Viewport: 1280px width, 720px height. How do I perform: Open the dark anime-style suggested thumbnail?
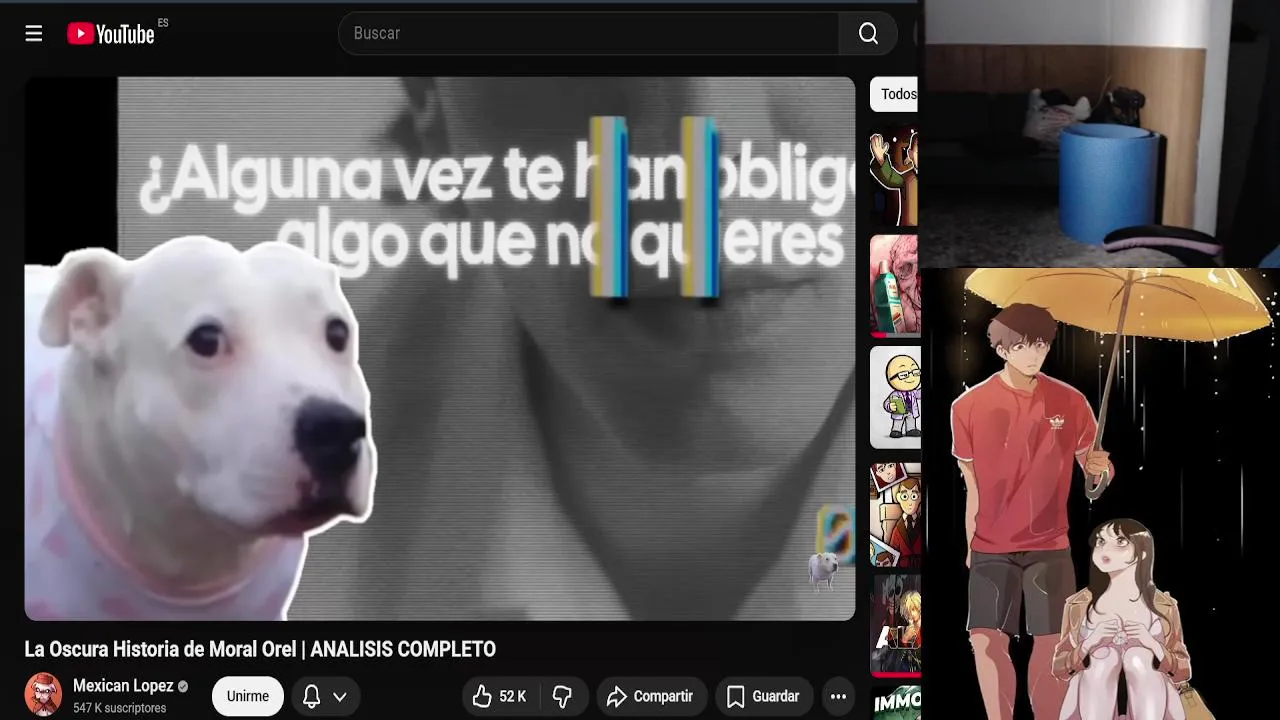pos(895,625)
